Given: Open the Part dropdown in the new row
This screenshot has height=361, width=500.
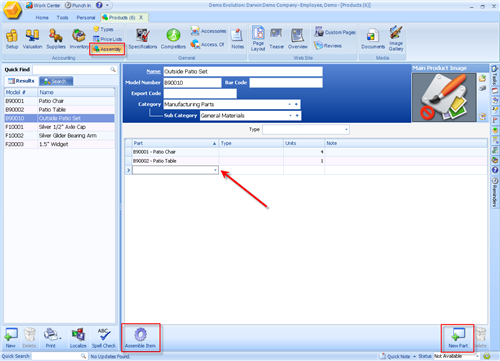Looking at the screenshot, I should pyautogui.click(x=215, y=170).
